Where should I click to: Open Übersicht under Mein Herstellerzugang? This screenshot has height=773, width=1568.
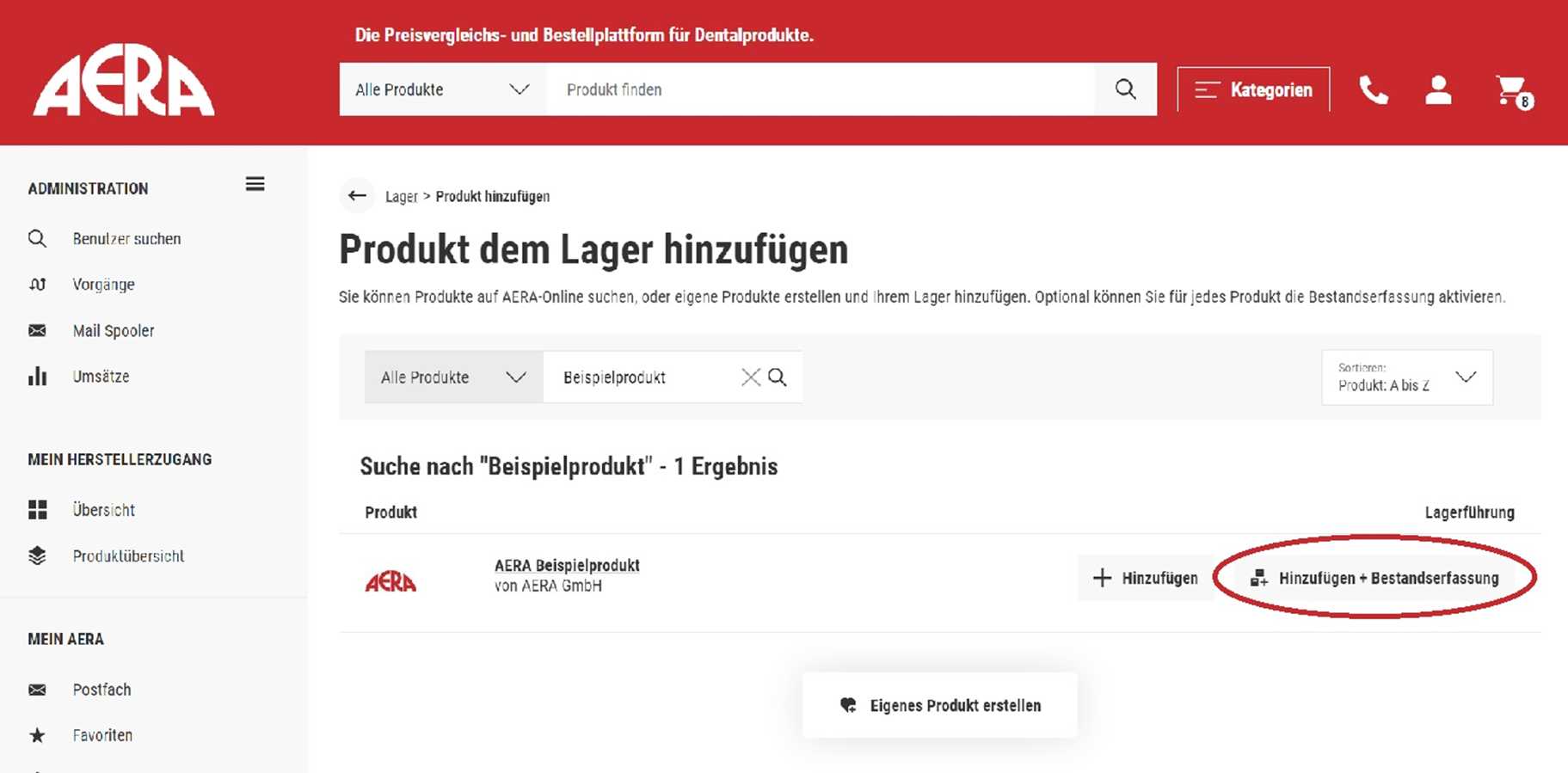pos(104,510)
